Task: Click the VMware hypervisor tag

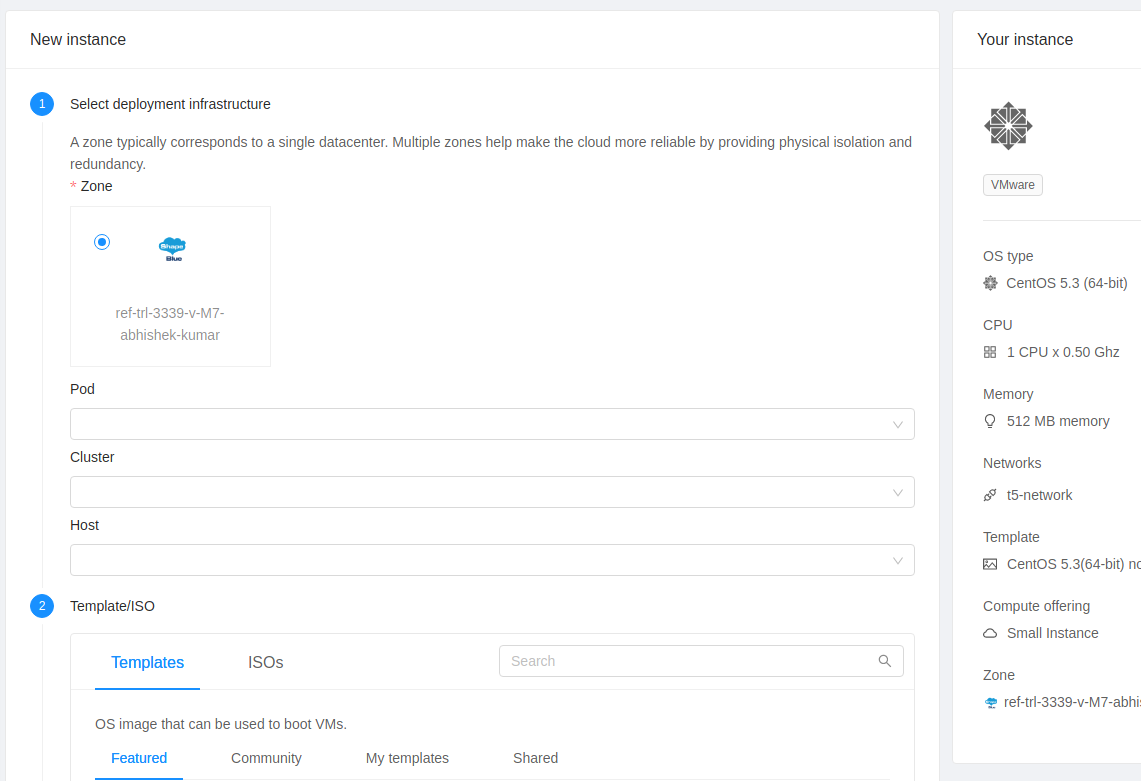Action: [x=1012, y=185]
